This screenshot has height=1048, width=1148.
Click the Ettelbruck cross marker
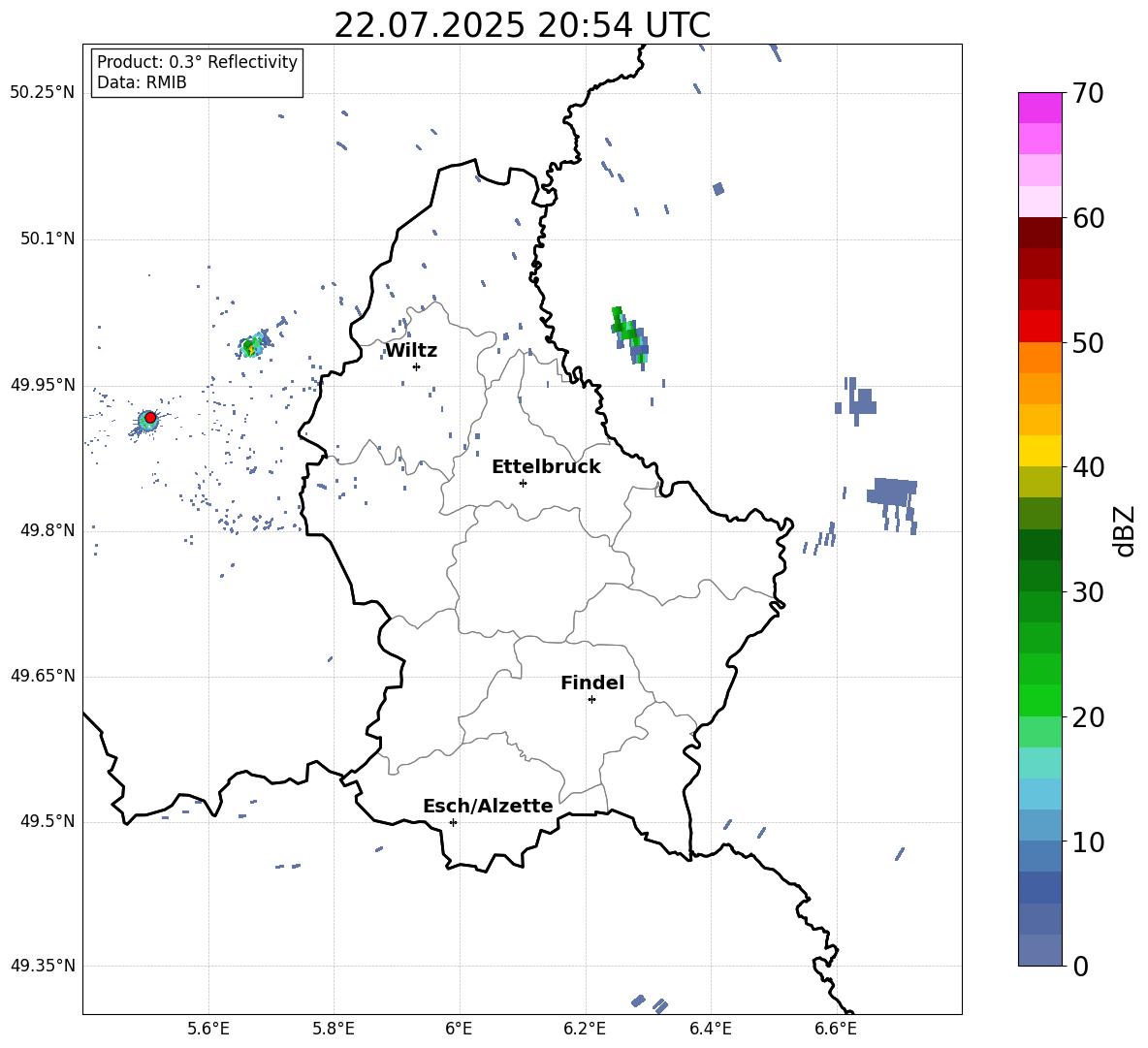pos(523,483)
